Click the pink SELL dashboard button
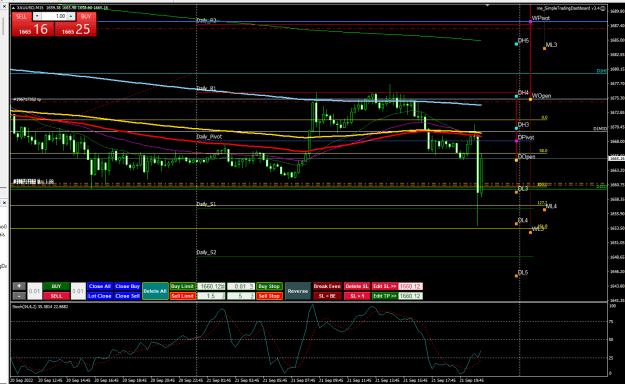Viewport: 625px width, 384px height. pos(56,296)
